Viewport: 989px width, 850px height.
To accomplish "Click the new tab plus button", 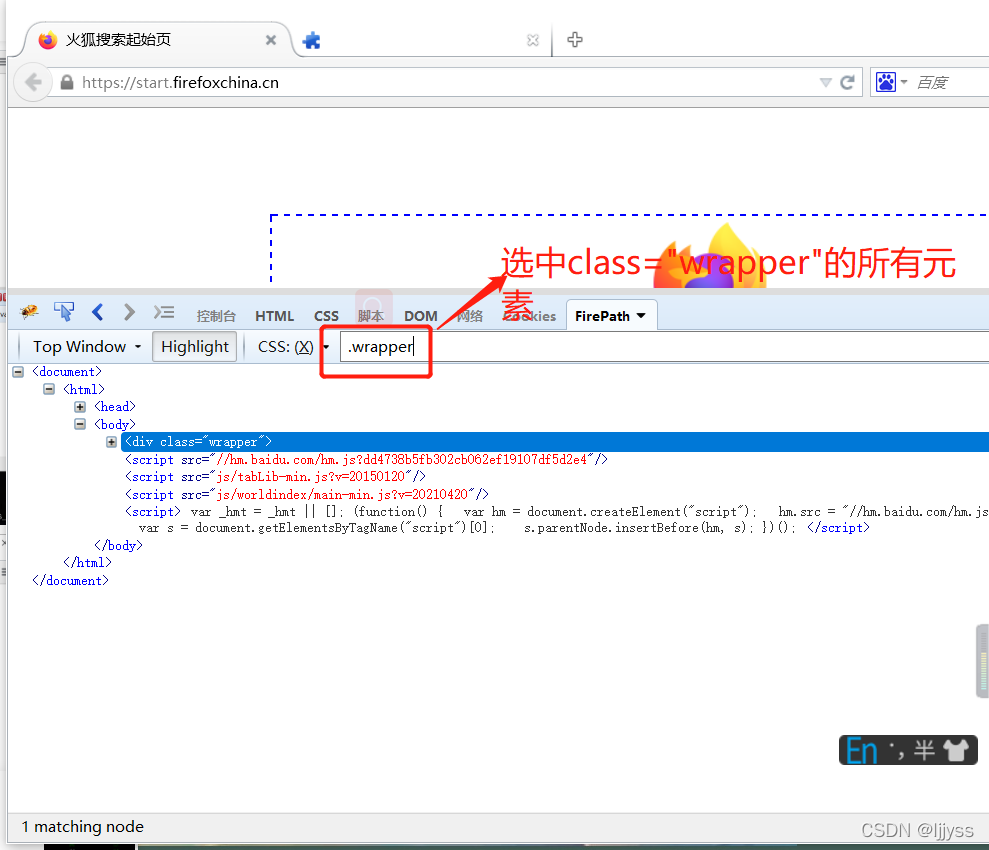I will 574,39.
